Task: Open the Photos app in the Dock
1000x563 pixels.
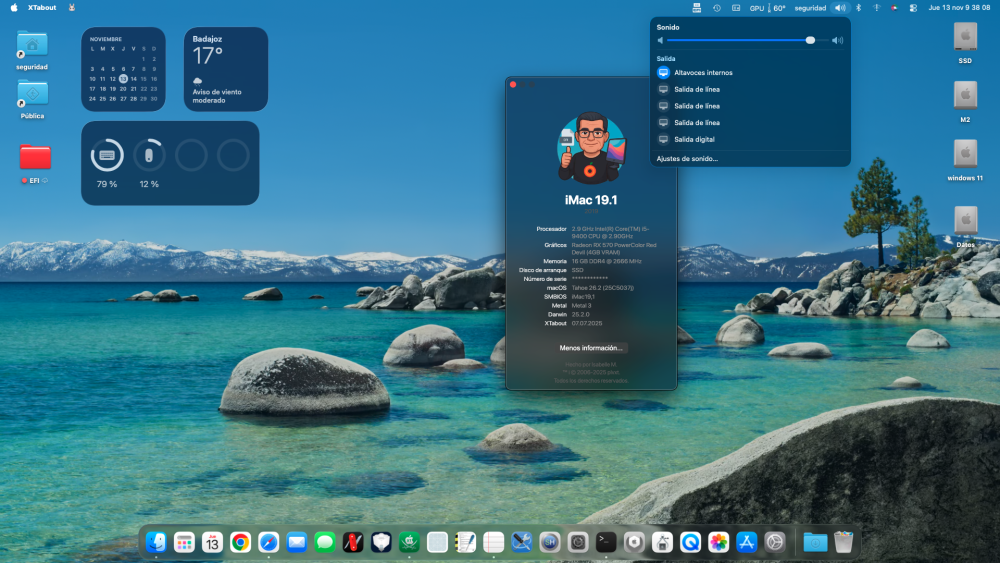Action: coord(718,542)
